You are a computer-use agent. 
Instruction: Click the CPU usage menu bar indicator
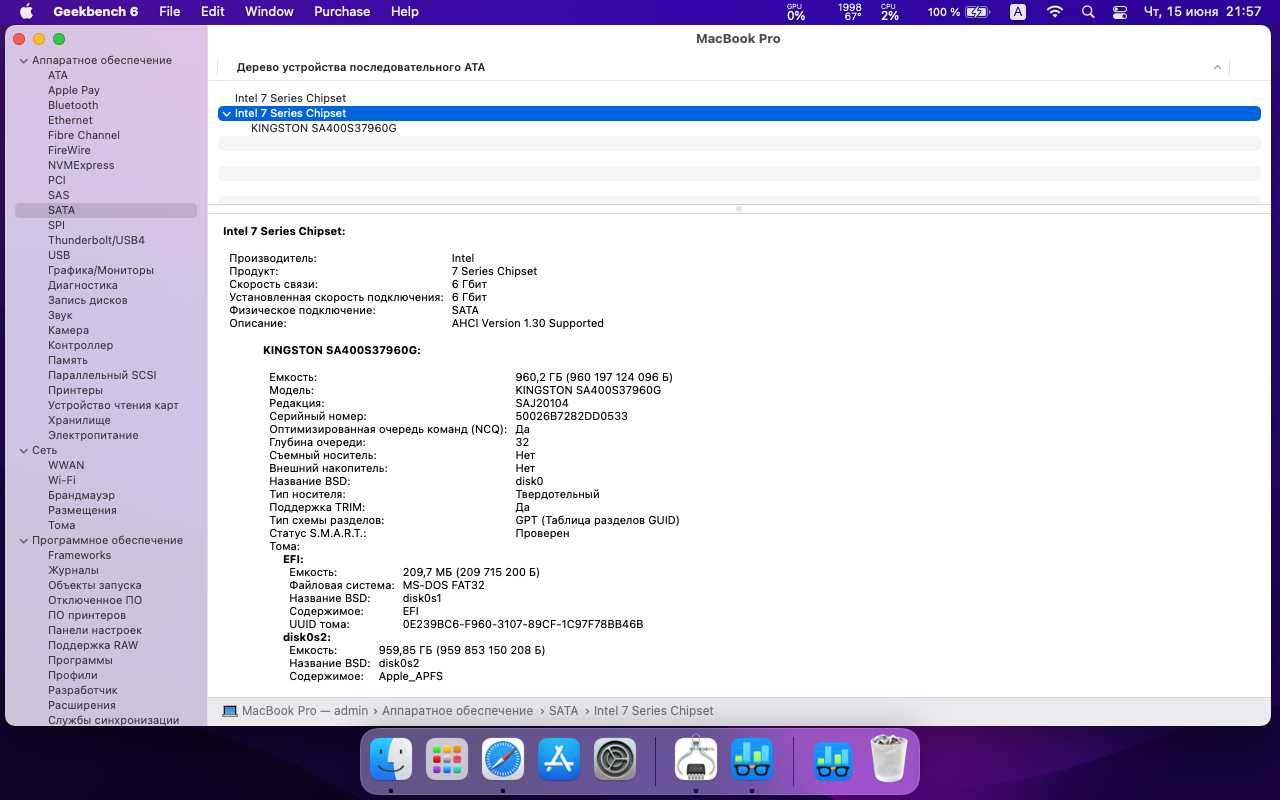889,12
